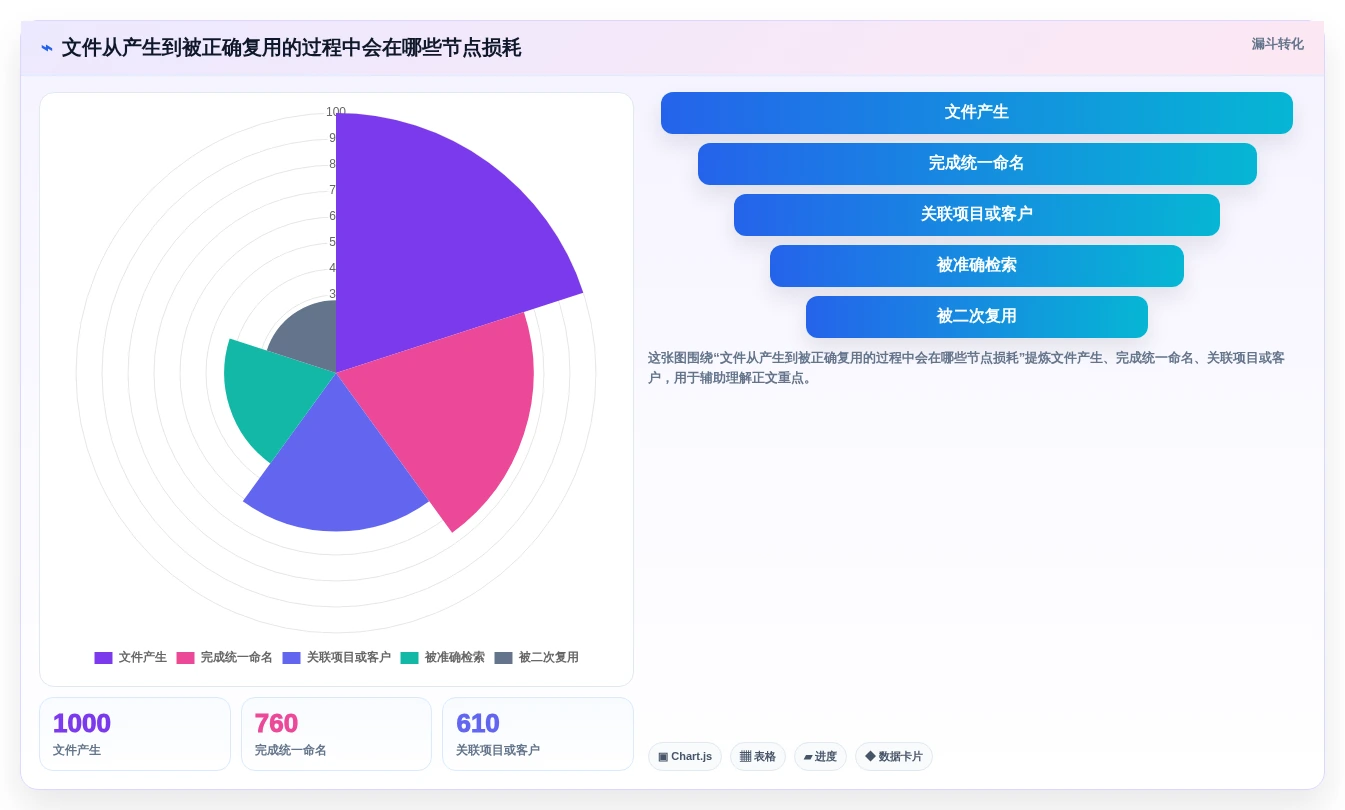Toggle the 关联项目或客户 legend entry

pyautogui.click(x=337, y=658)
